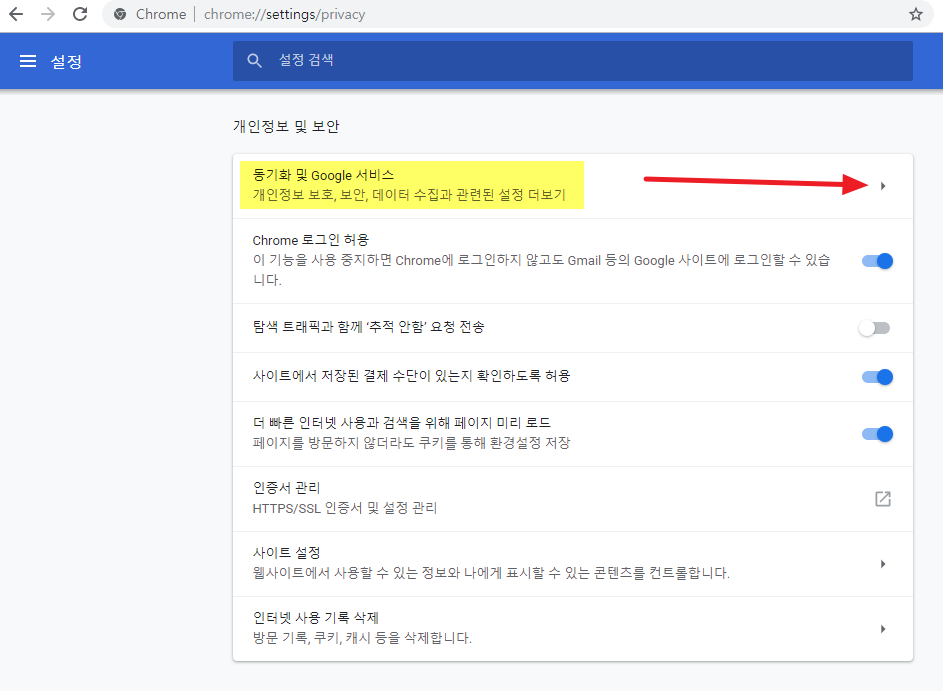Click the Chrome site info icon in the address bar
The height and width of the screenshot is (691, 943).
120,14
